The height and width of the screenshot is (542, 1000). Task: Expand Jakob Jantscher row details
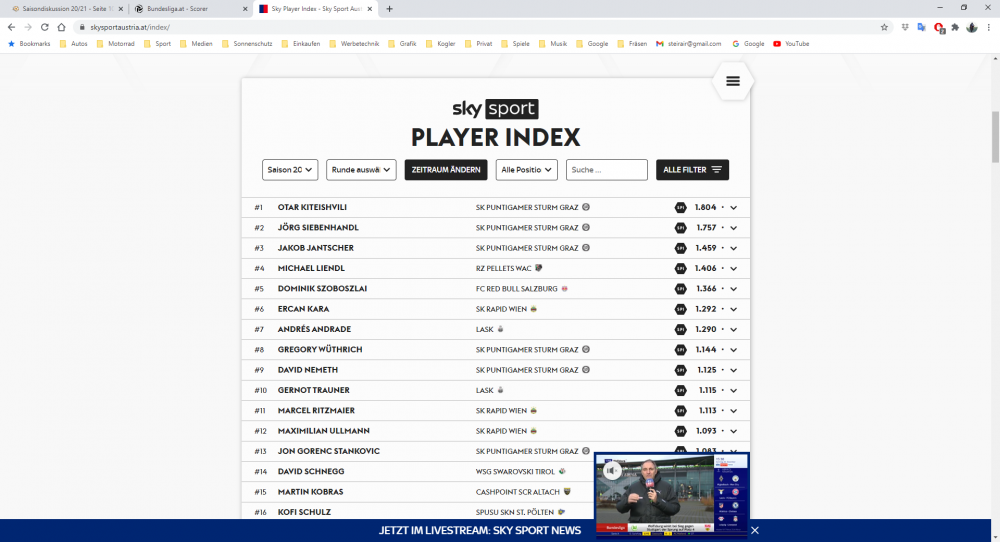734,249
